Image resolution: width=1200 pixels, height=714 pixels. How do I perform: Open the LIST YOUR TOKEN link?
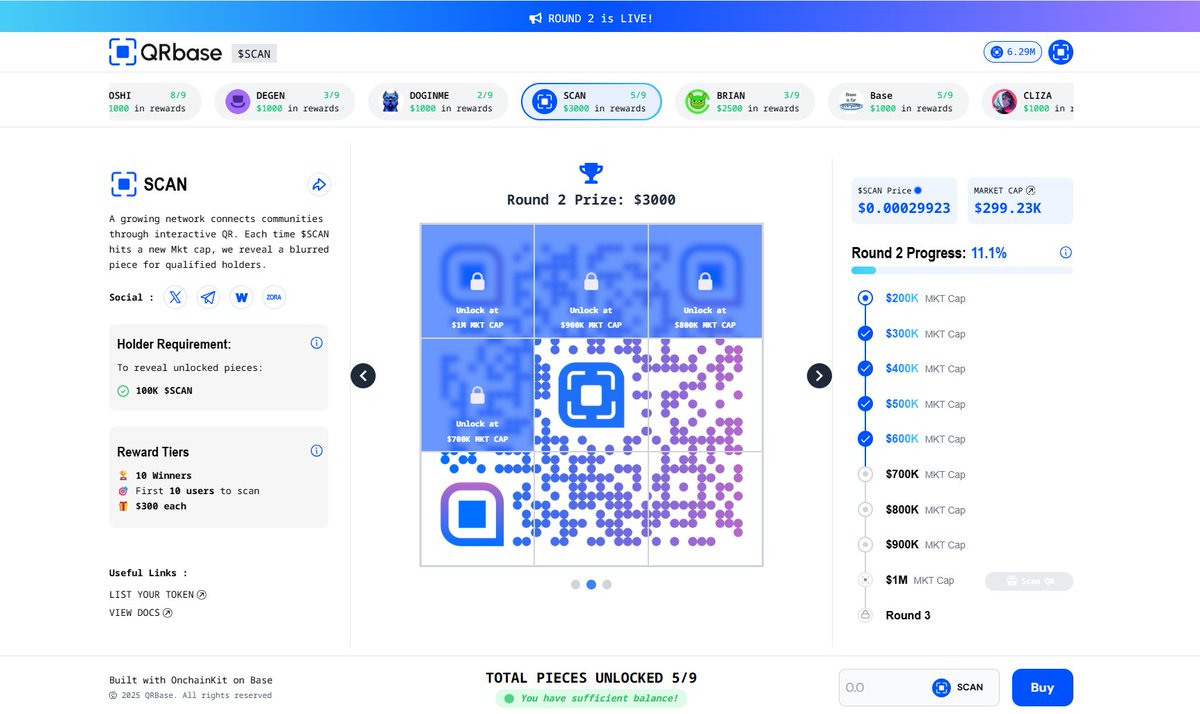[158, 594]
